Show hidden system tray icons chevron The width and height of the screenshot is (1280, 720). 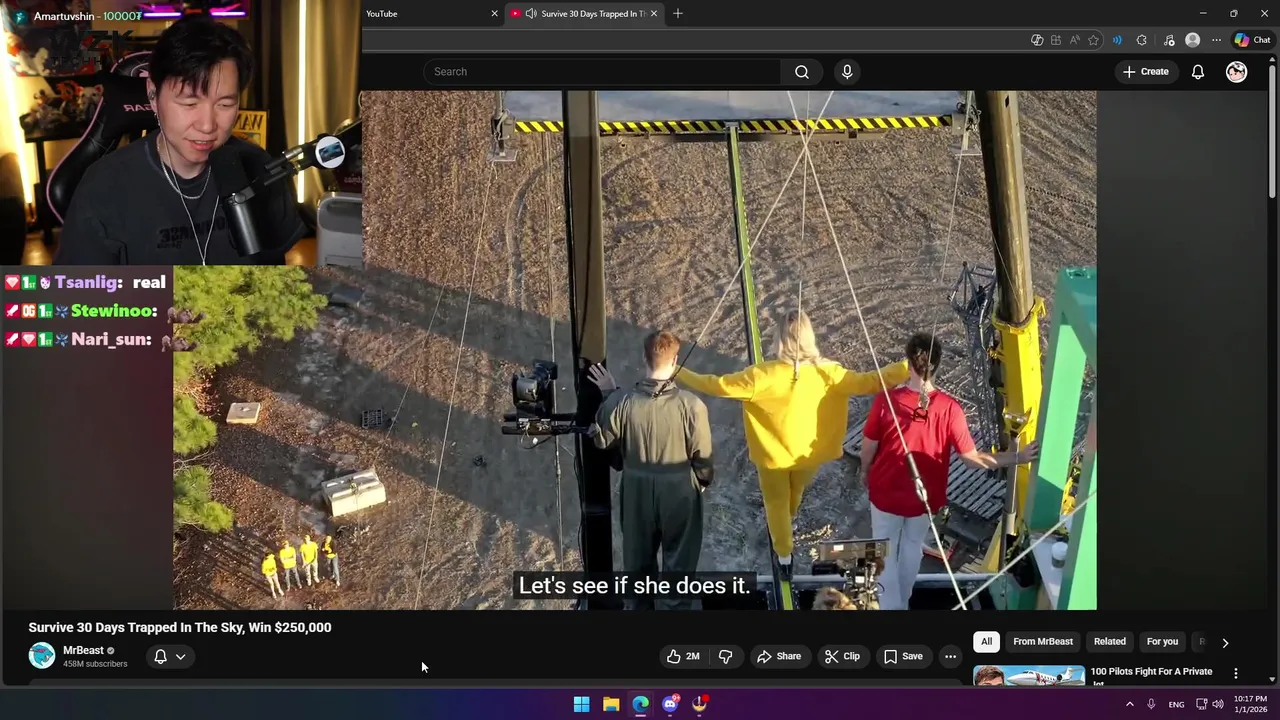(1130, 704)
